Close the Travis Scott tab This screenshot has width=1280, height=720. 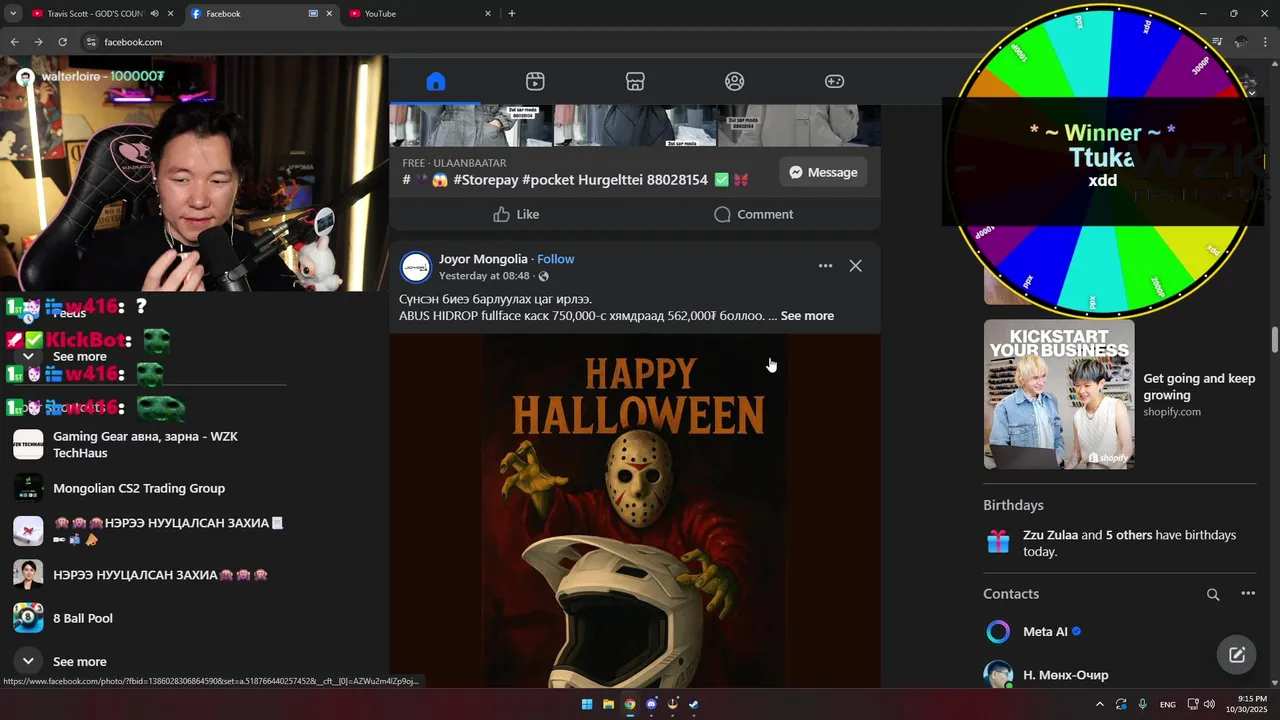click(171, 14)
